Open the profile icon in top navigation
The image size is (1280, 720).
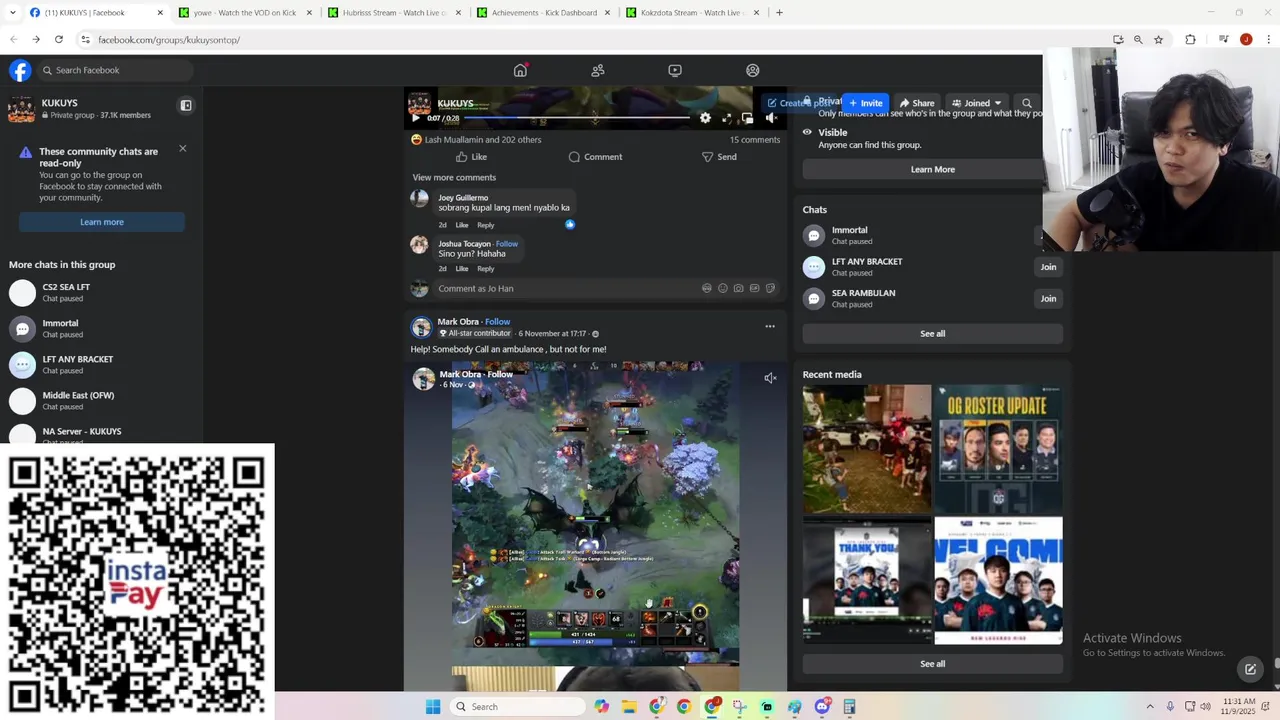753,70
